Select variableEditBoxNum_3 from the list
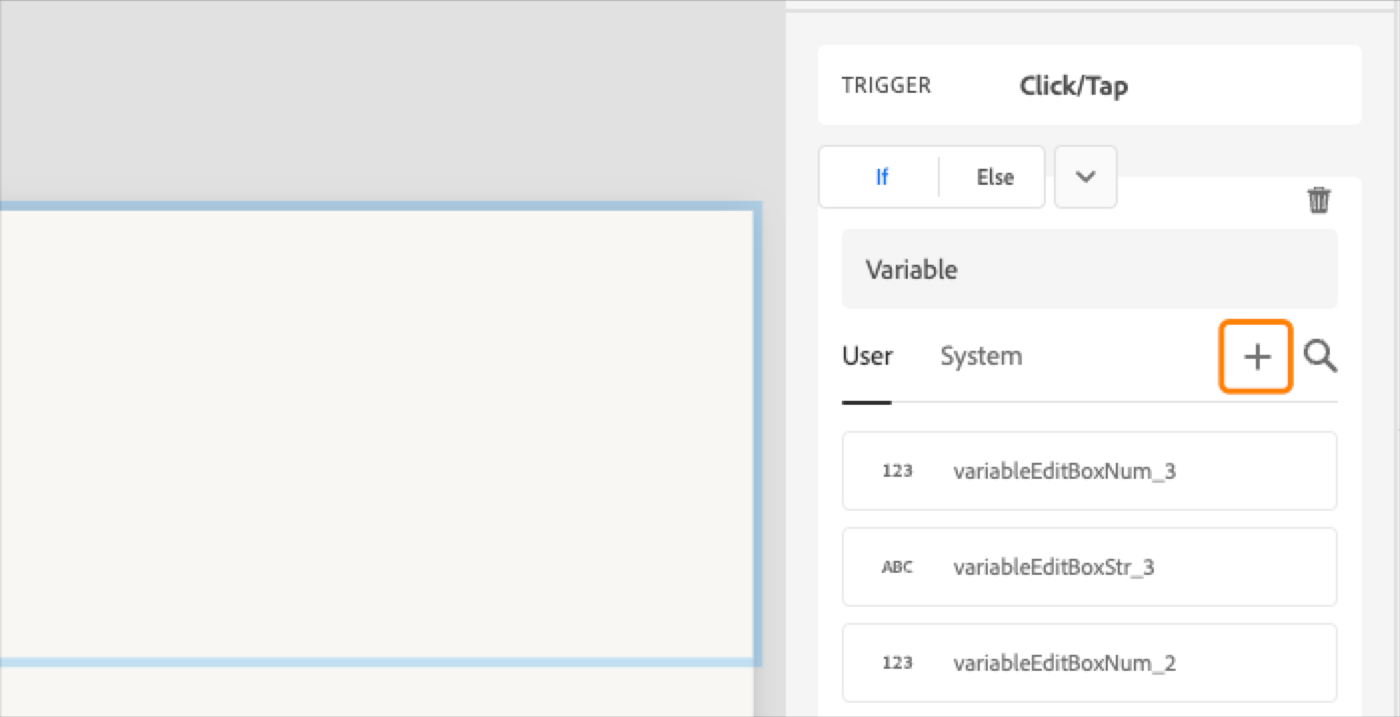The width and height of the screenshot is (1400, 717). point(1064,471)
